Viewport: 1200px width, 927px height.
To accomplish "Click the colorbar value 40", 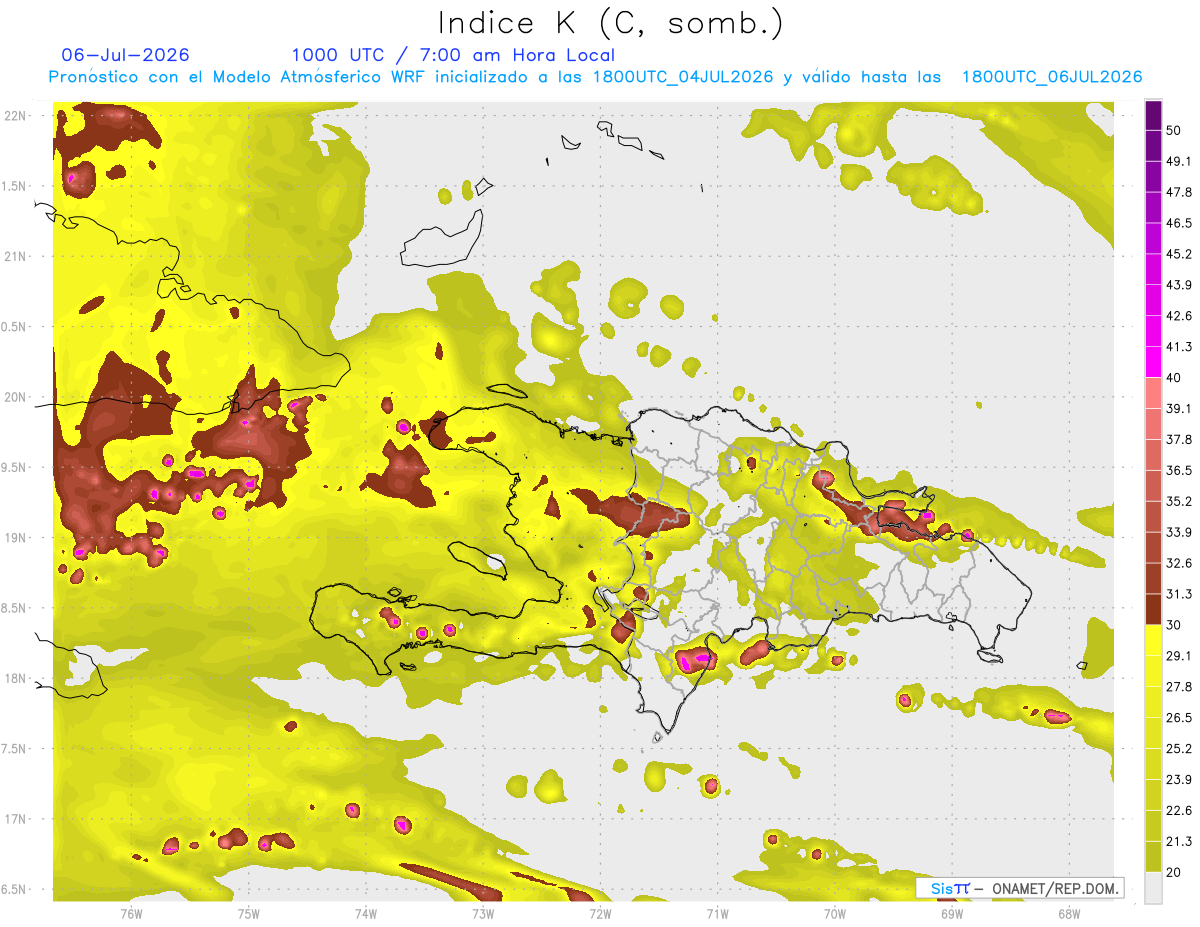I will coord(1175,378).
